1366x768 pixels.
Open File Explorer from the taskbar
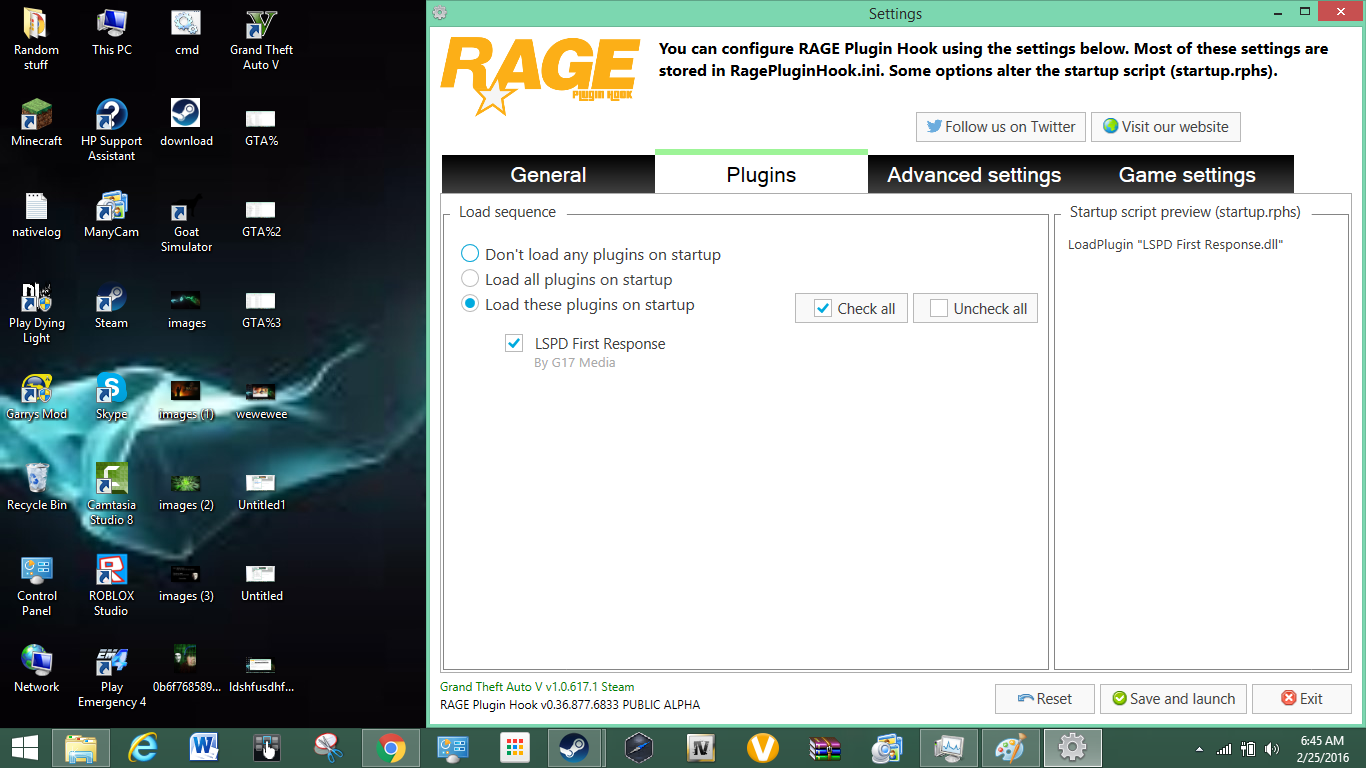click(x=80, y=748)
